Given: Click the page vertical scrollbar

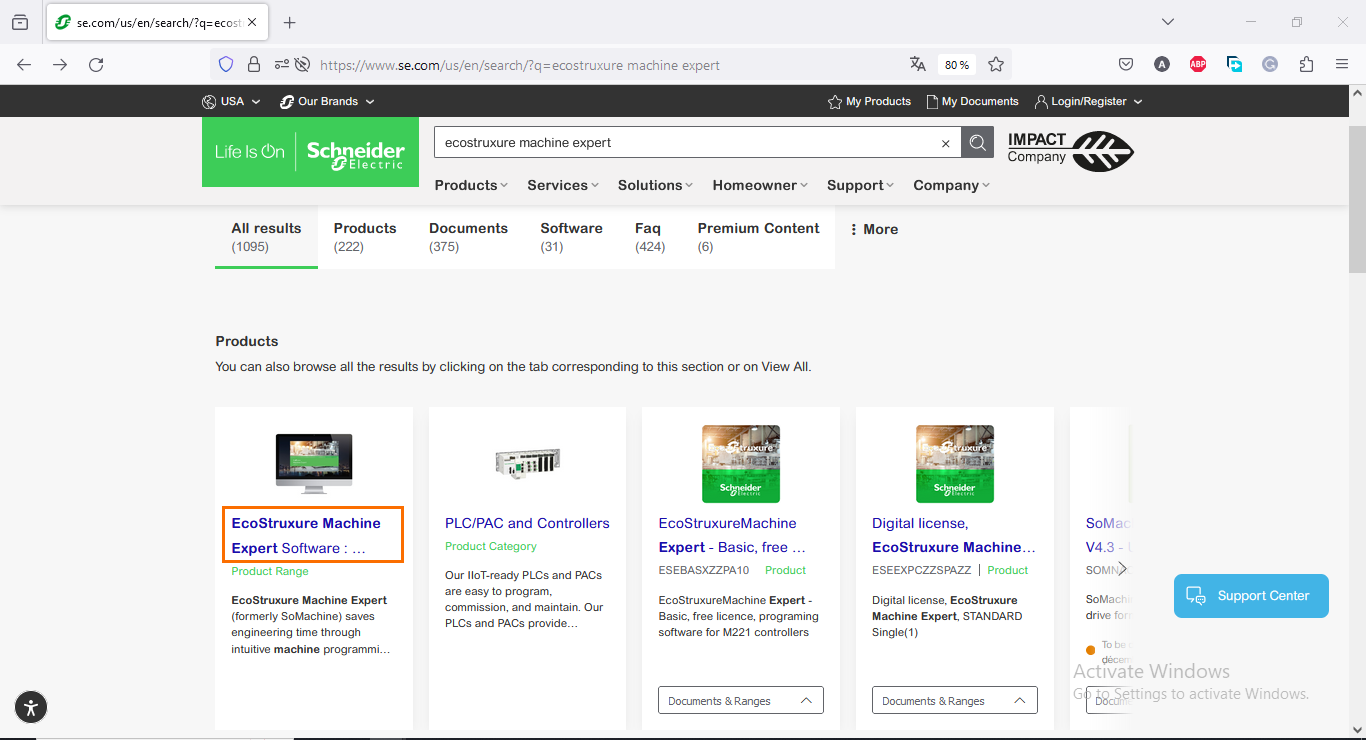Looking at the screenshot, I should (x=1357, y=200).
